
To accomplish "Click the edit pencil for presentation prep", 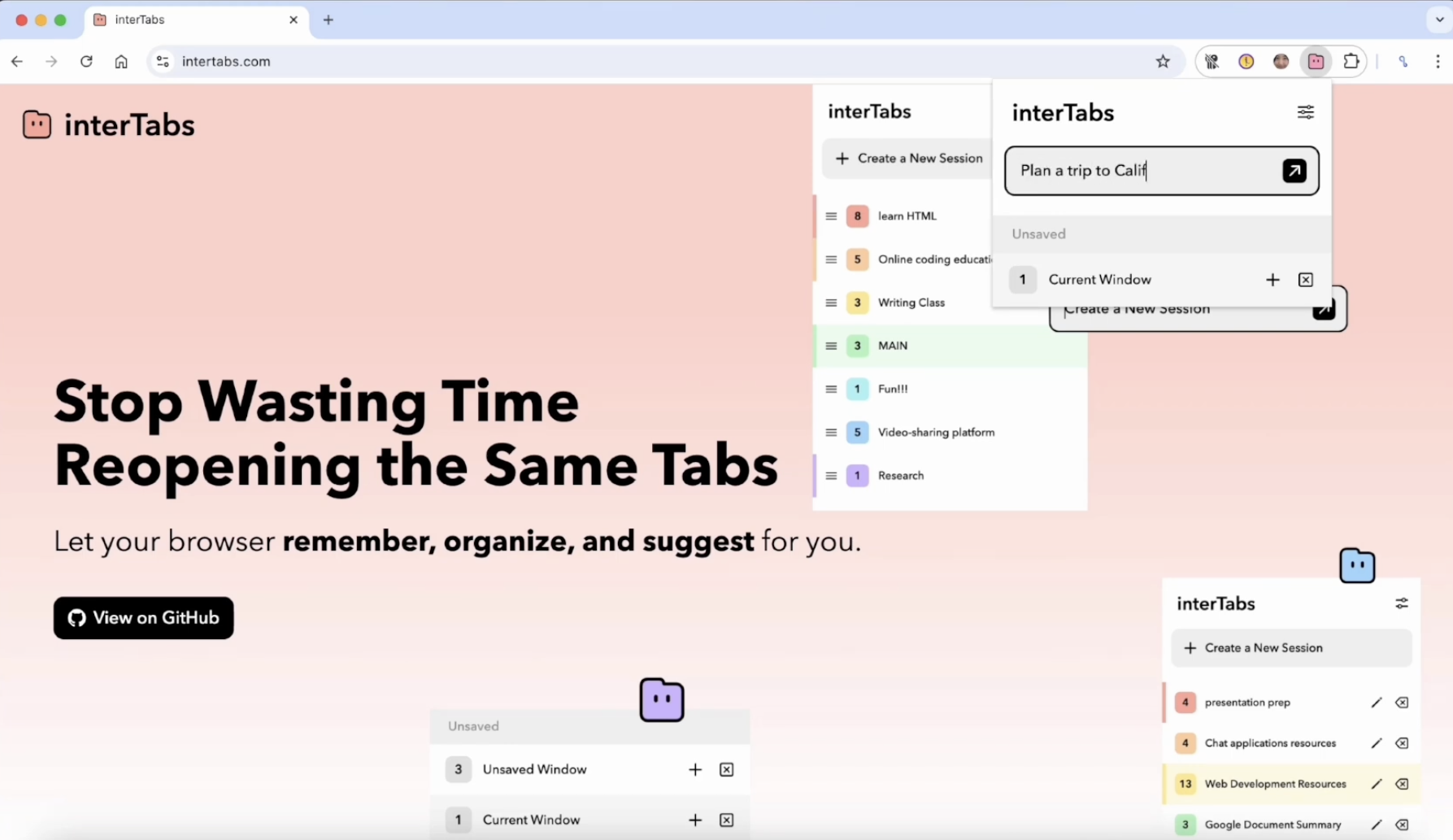I will coord(1376,703).
